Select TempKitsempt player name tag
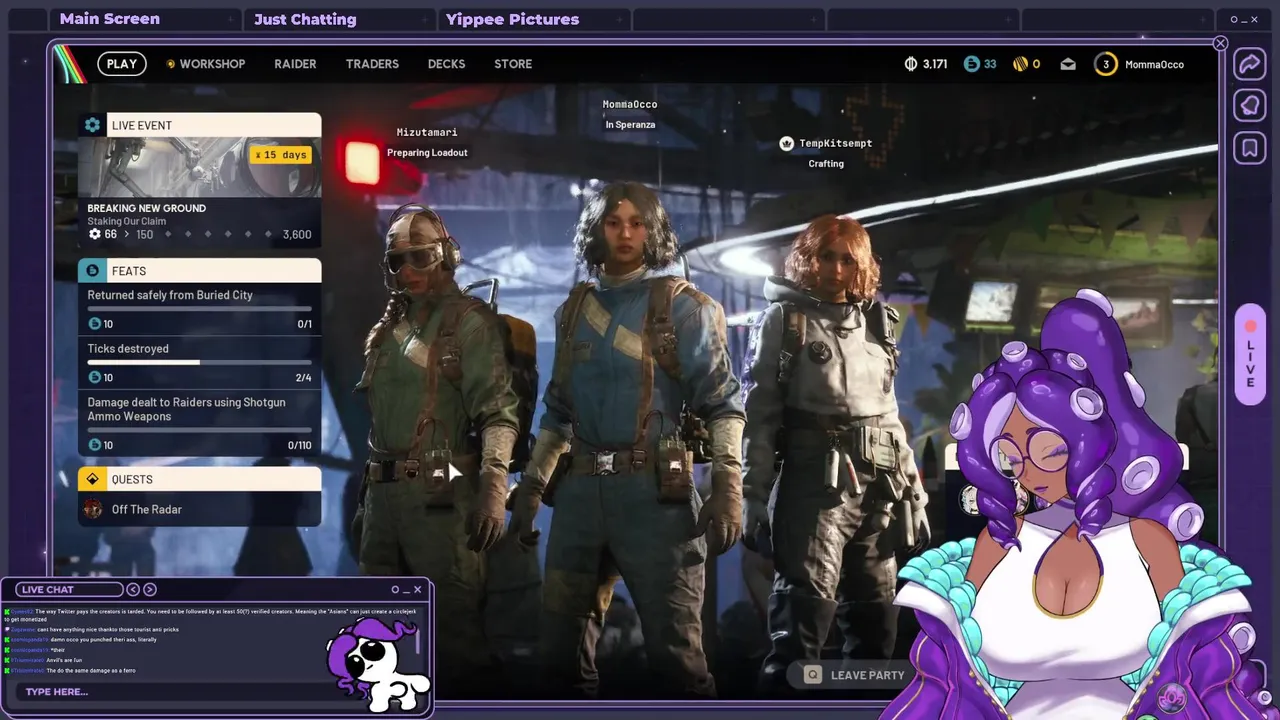This screenshot has width=1280, height=720. 835,143
